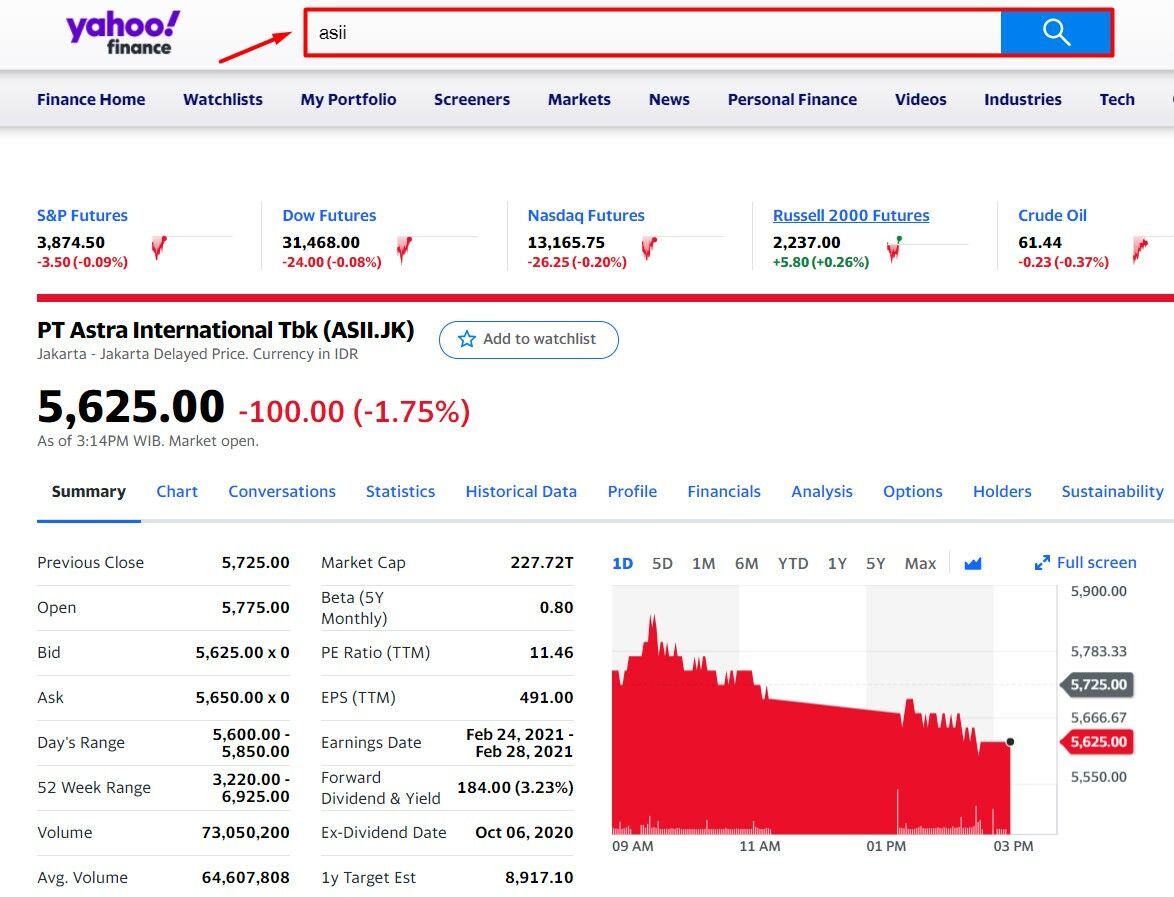Image resolution: width=1174 pixels, height=897 pixels.
Task: Open the Tech navigation item
Action: 1117,100
